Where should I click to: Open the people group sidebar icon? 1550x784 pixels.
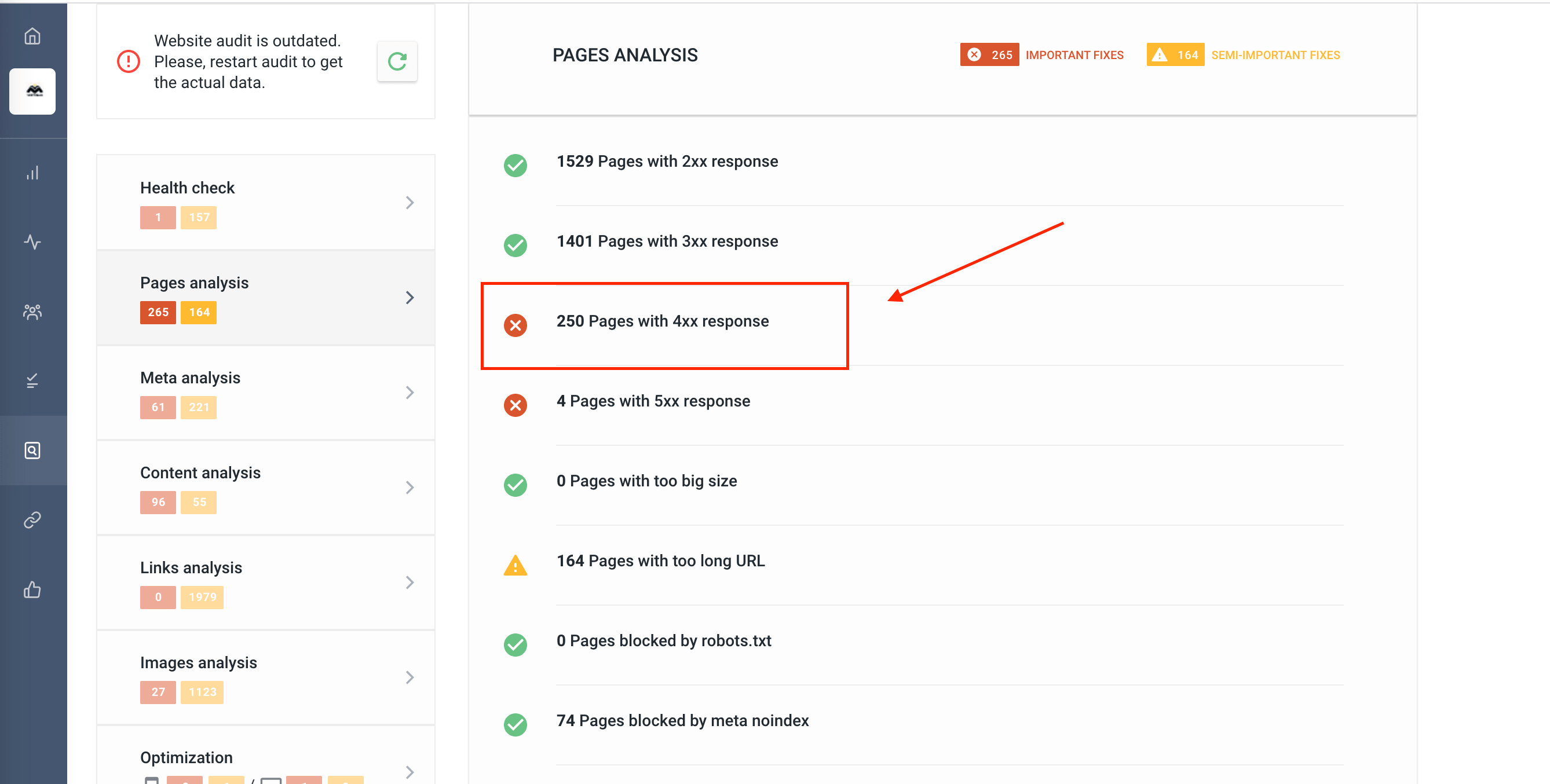coord(32,312)
